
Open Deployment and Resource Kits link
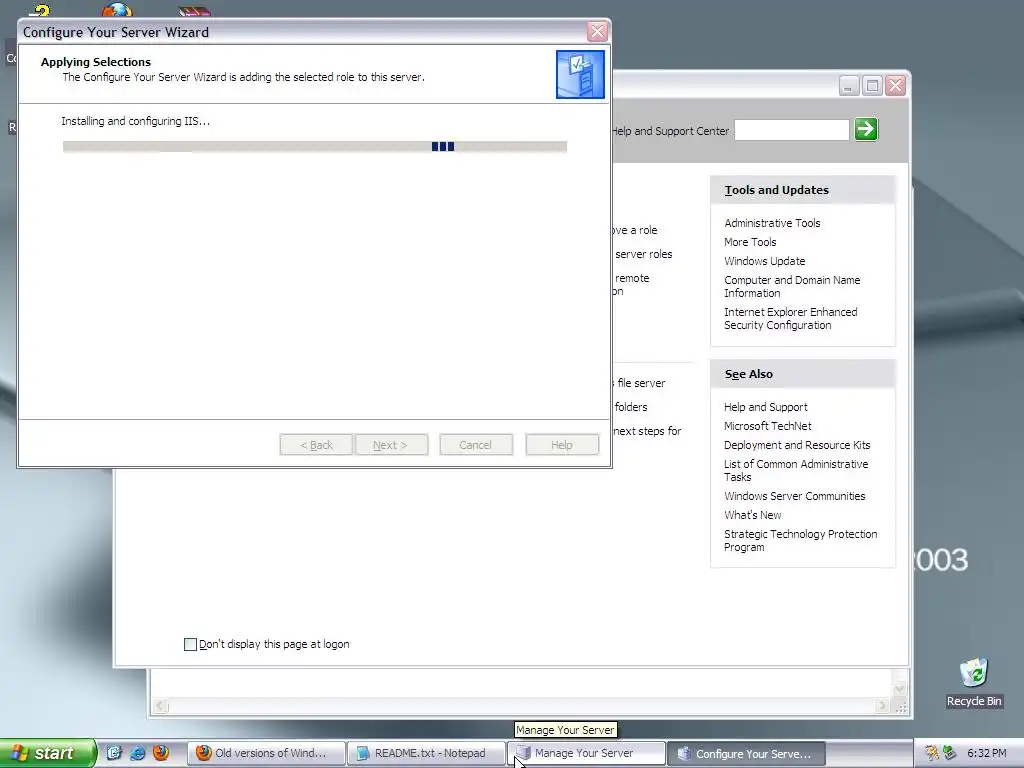tap(797, 445)
